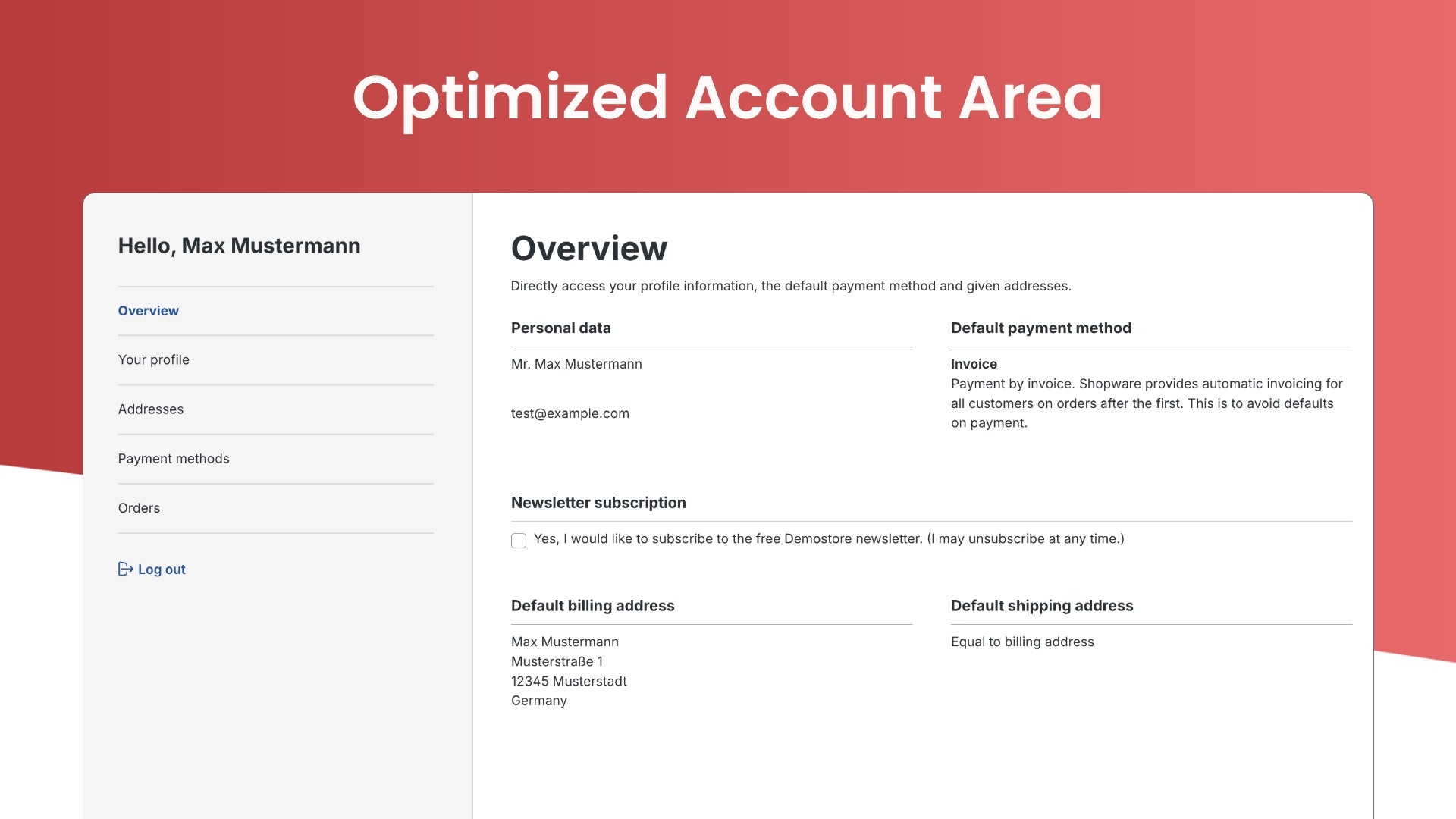Click the Overview page heading
The height and width of the screenshot is (819, 1456).
[x=589, y=248]
